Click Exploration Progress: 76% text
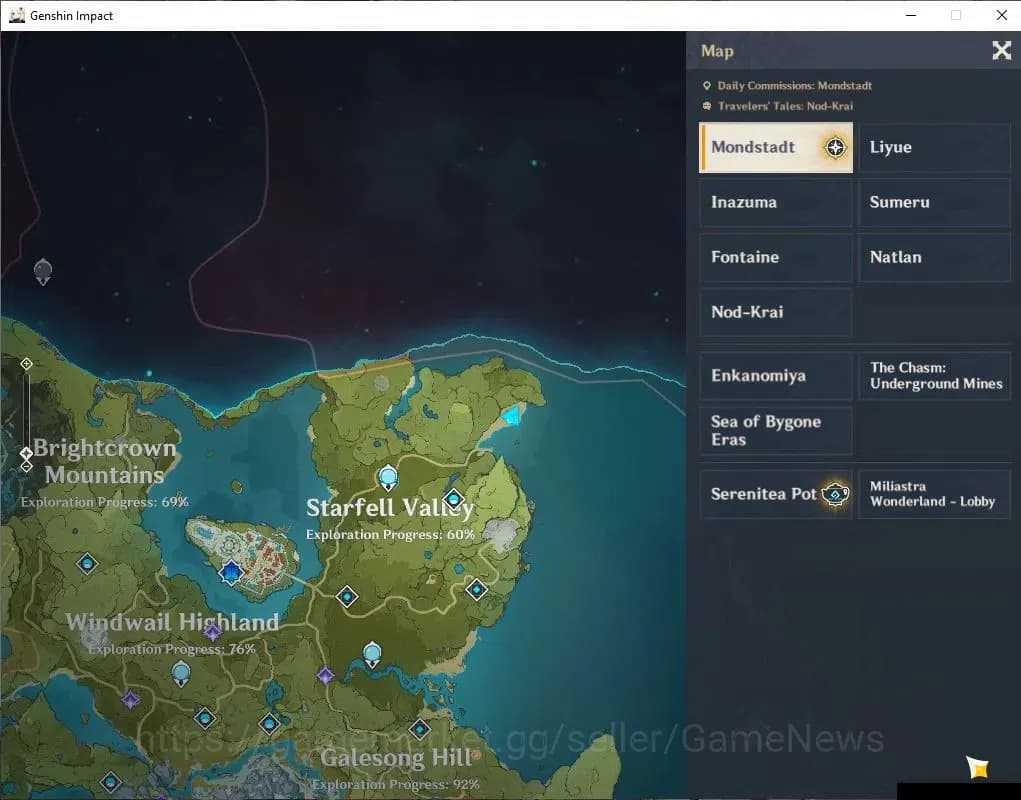The image size is (1021, 800). pyautogui.click(x=171, y=649)
